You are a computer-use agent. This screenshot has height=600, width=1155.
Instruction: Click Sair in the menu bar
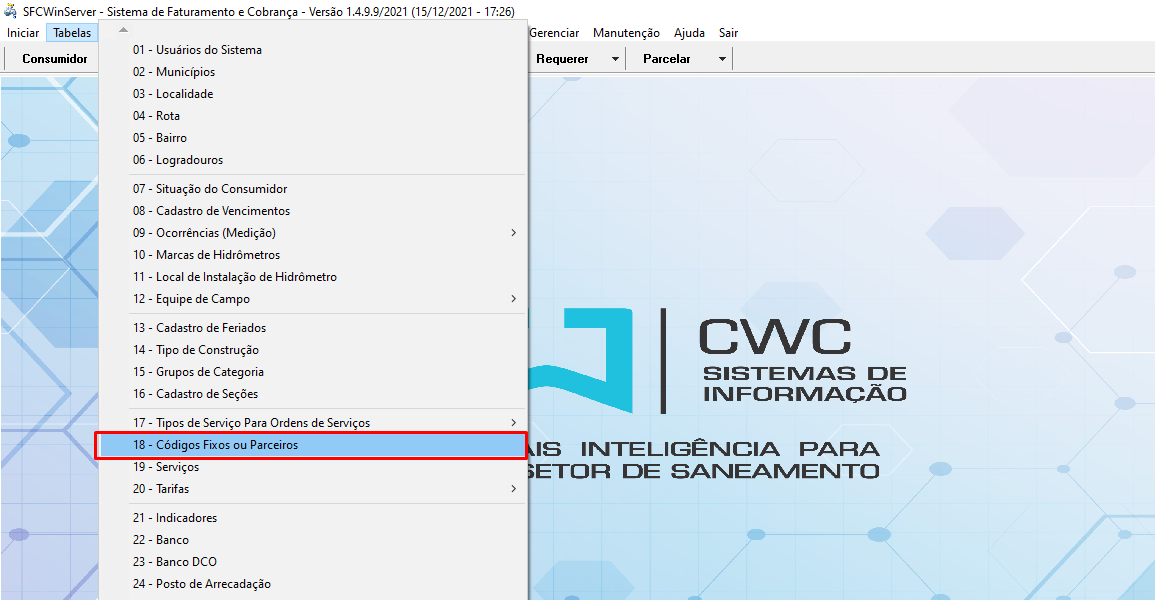tap(728, 33)
